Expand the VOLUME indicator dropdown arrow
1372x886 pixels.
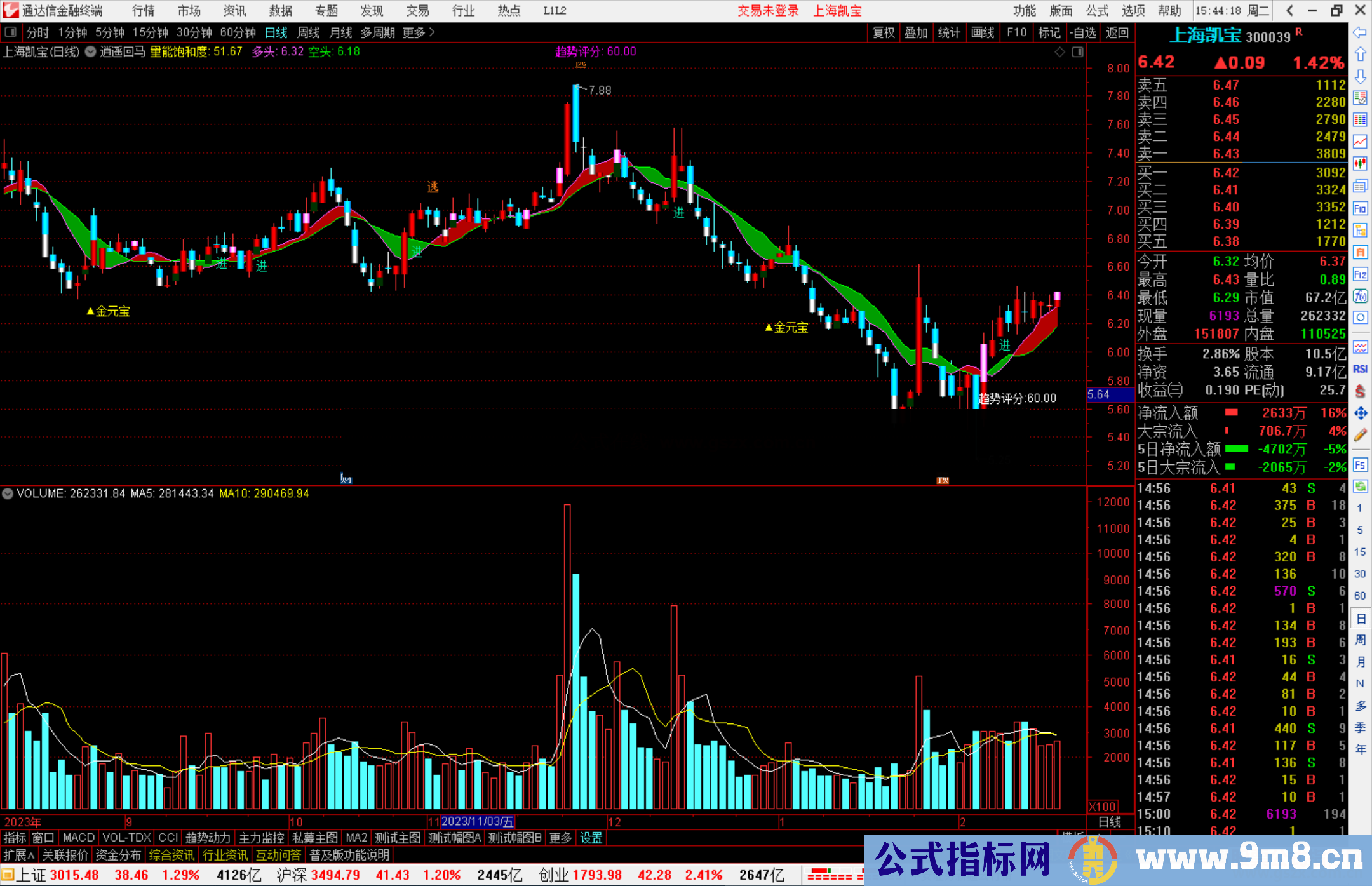click(8, 493)
